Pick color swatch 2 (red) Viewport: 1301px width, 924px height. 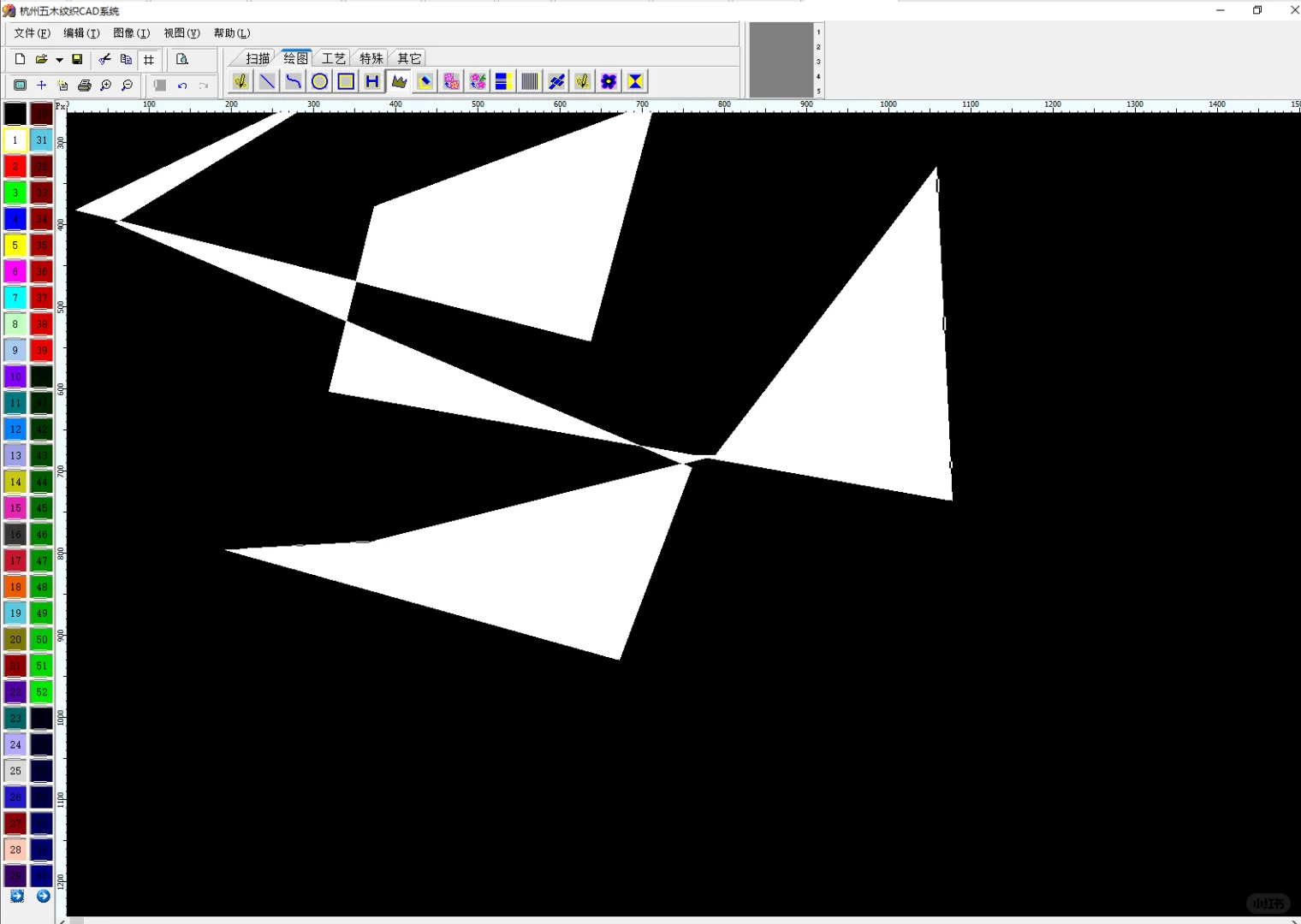(15, 166)
